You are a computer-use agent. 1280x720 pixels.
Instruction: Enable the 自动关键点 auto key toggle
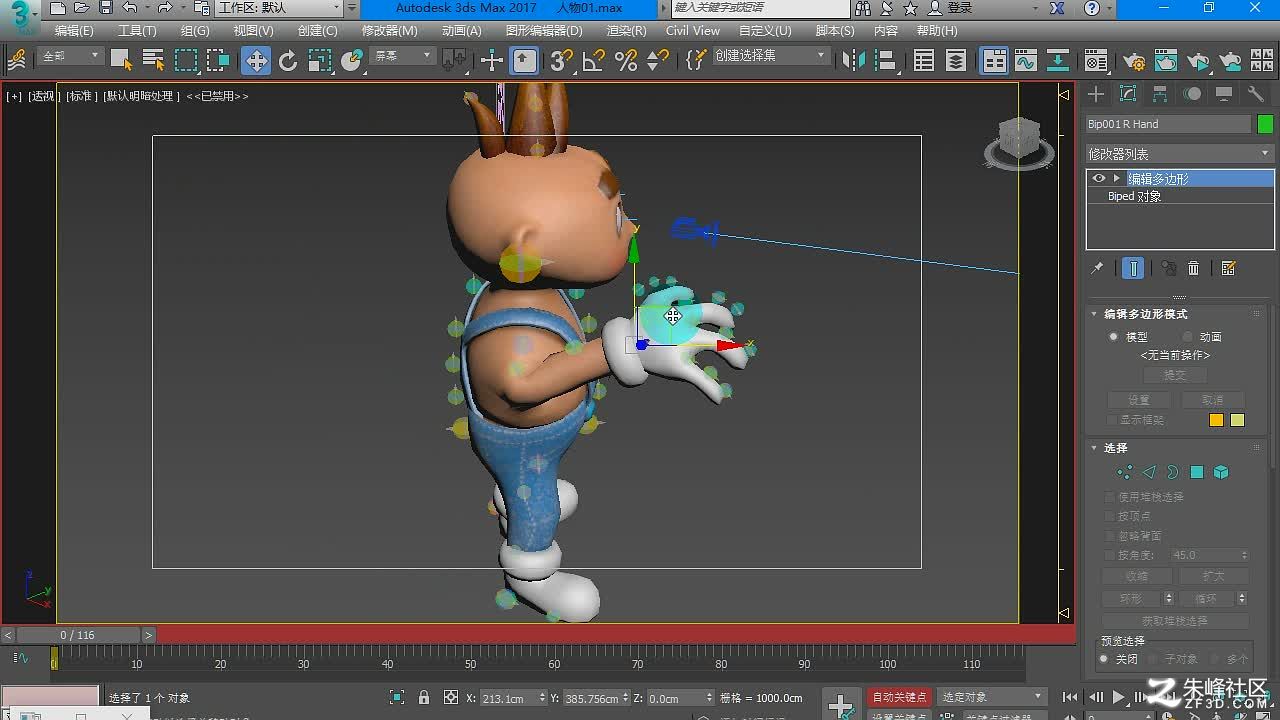[899, 697]
